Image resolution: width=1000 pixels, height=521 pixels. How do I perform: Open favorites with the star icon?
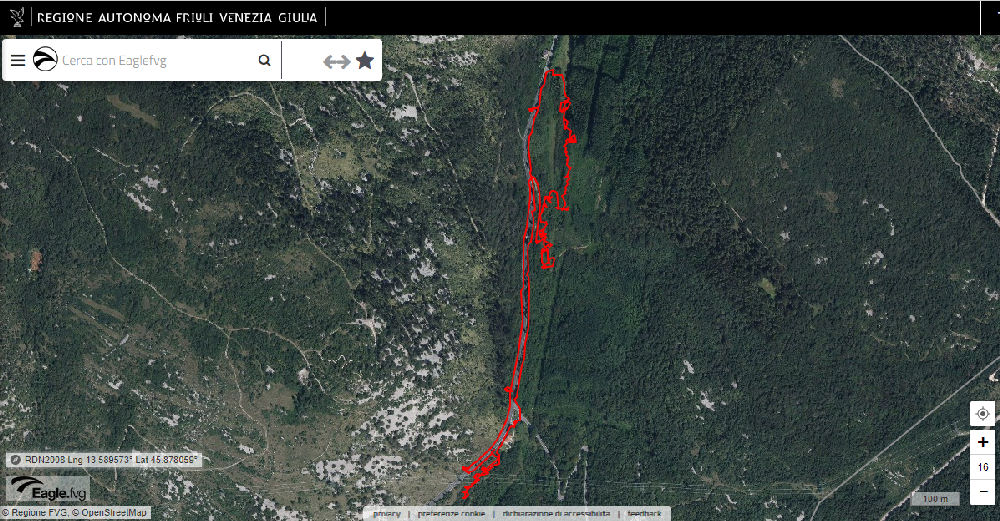point(365,61)
